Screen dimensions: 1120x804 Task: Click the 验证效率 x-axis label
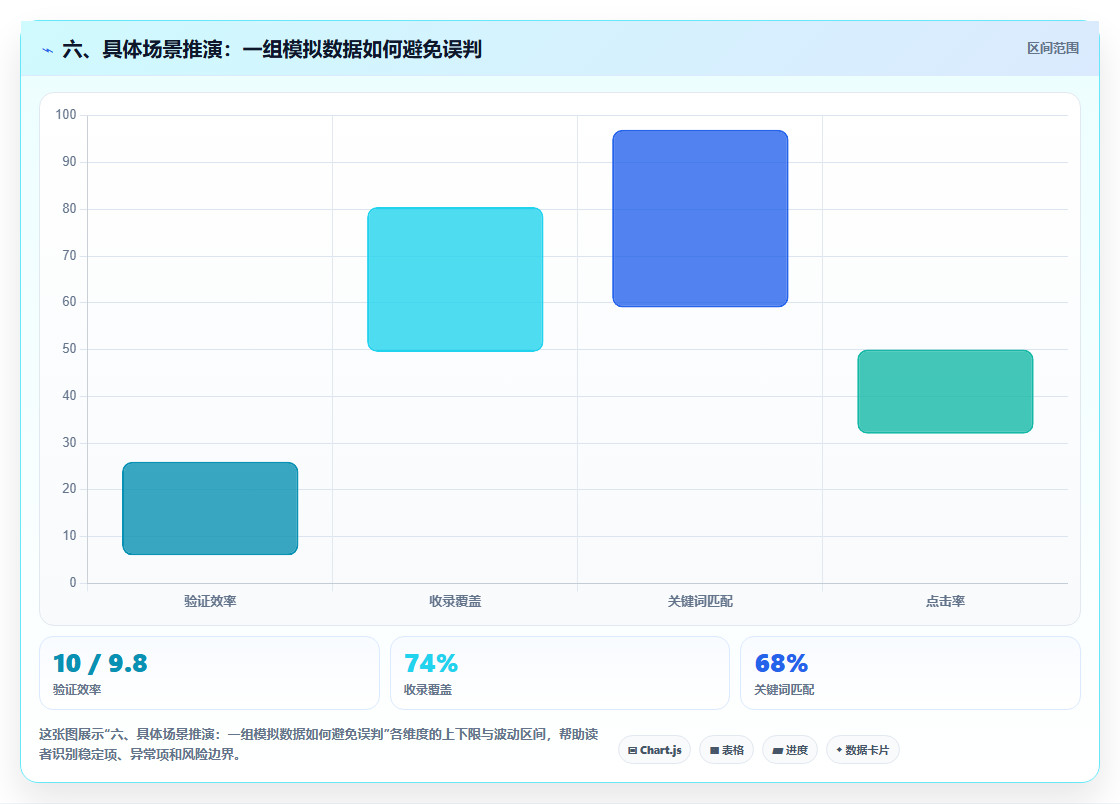210,601
